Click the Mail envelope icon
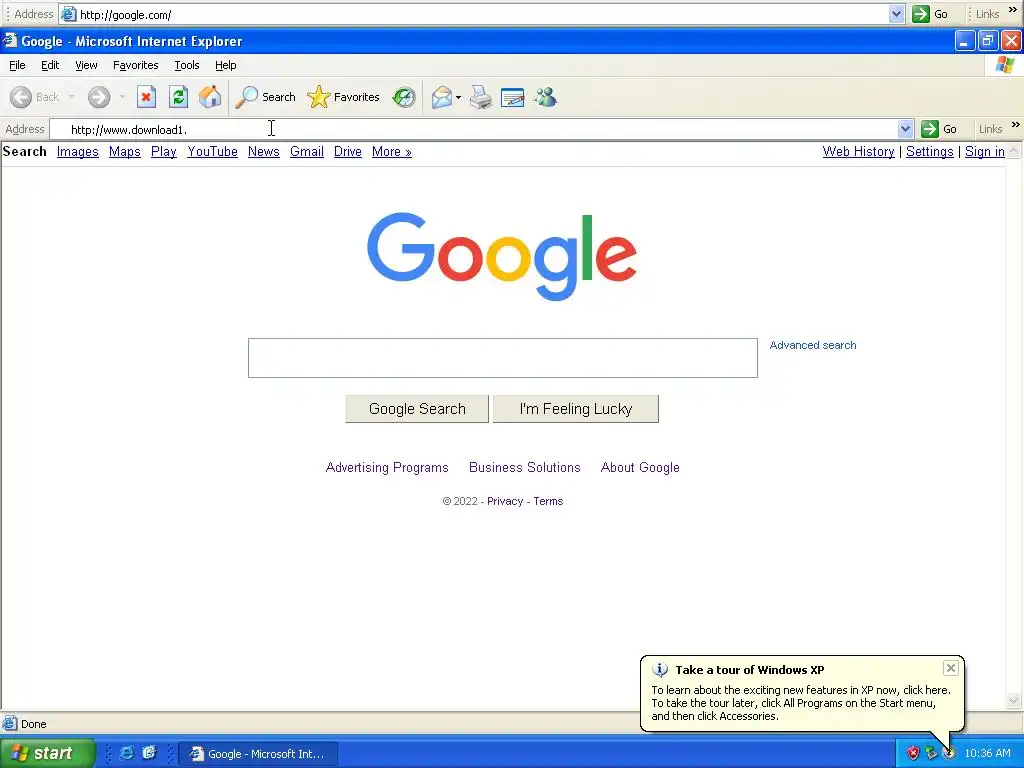The height and width of the screenshot is (768, 1024). coord(441,97)
